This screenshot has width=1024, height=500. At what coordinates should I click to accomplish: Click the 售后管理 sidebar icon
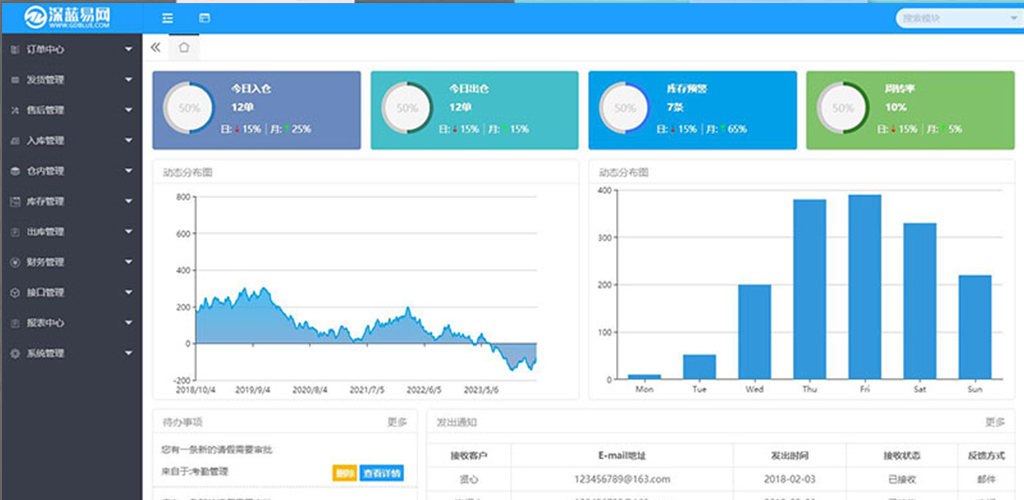(15, 110)
